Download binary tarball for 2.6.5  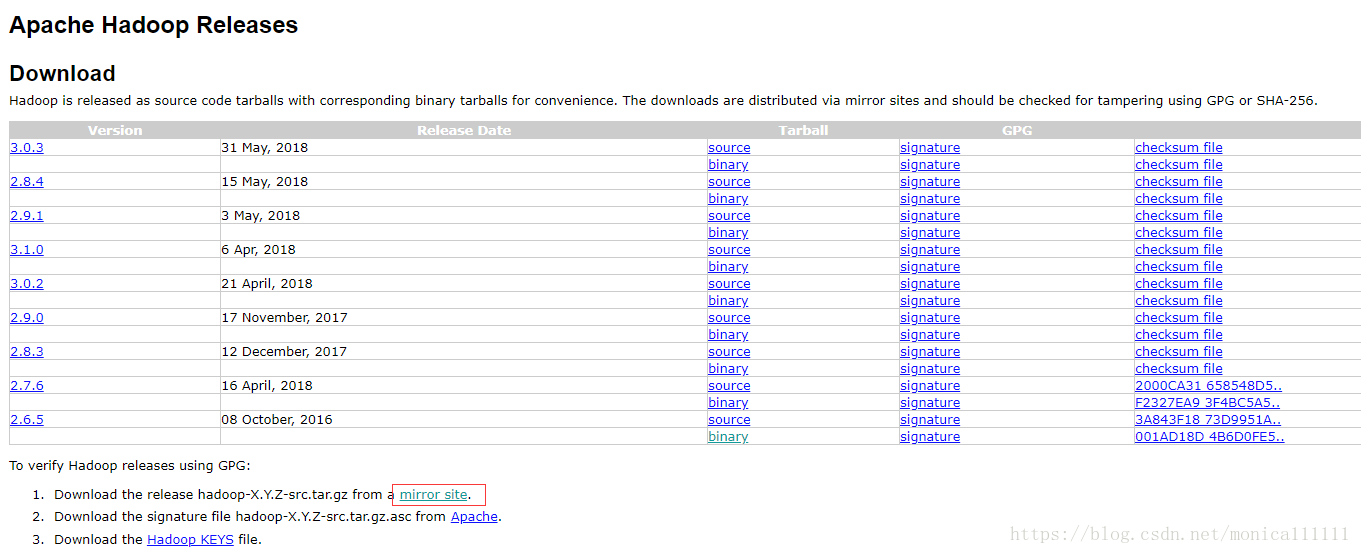click(x=728, y=437)
